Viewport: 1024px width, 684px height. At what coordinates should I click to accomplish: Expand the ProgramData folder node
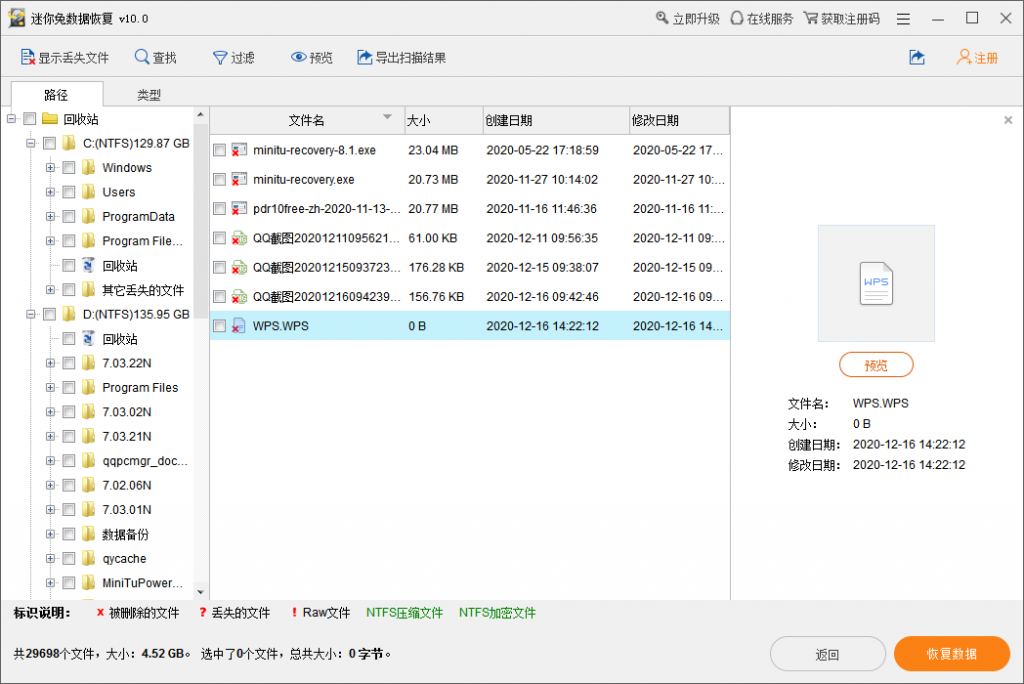[50, 216]
